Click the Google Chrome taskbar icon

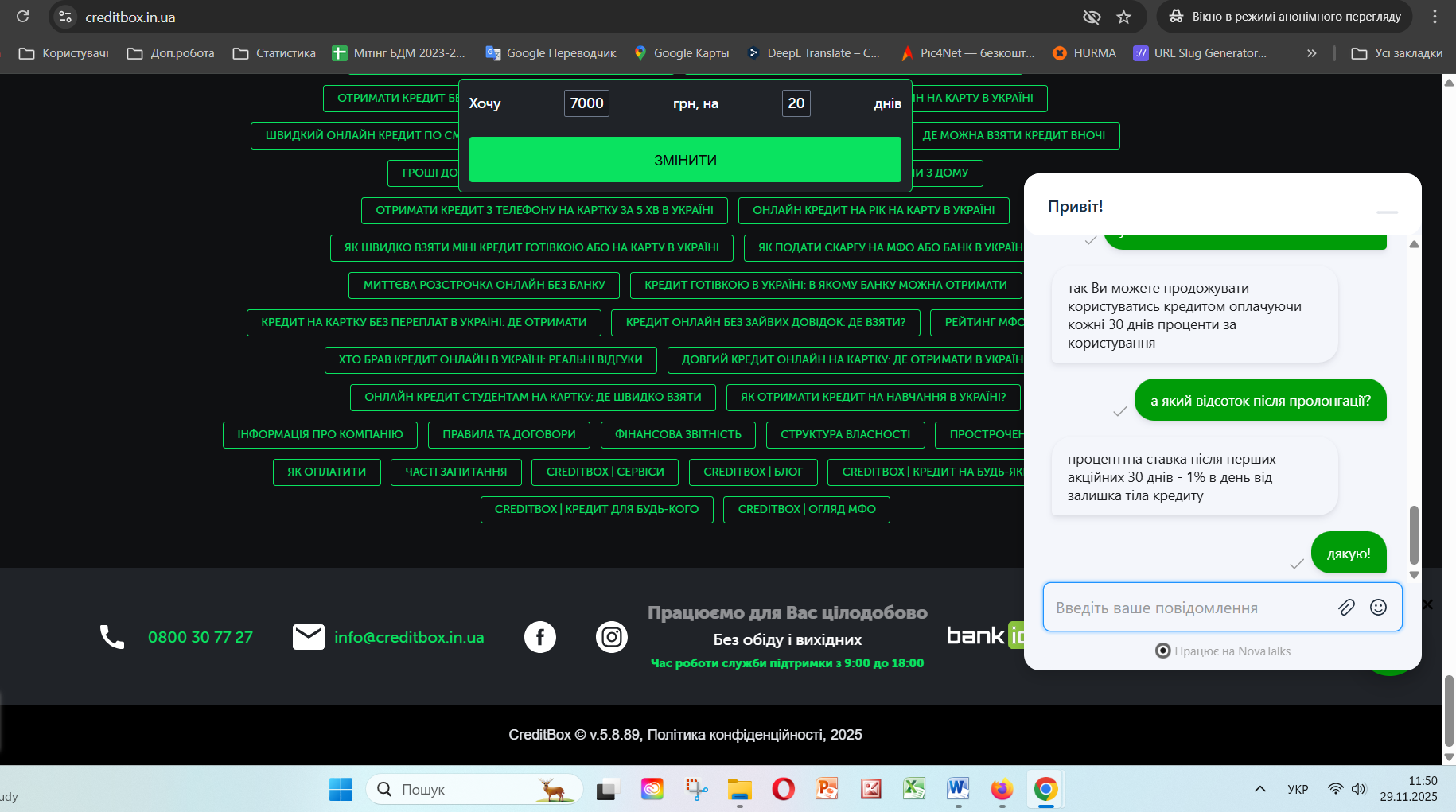point(1045,789)
